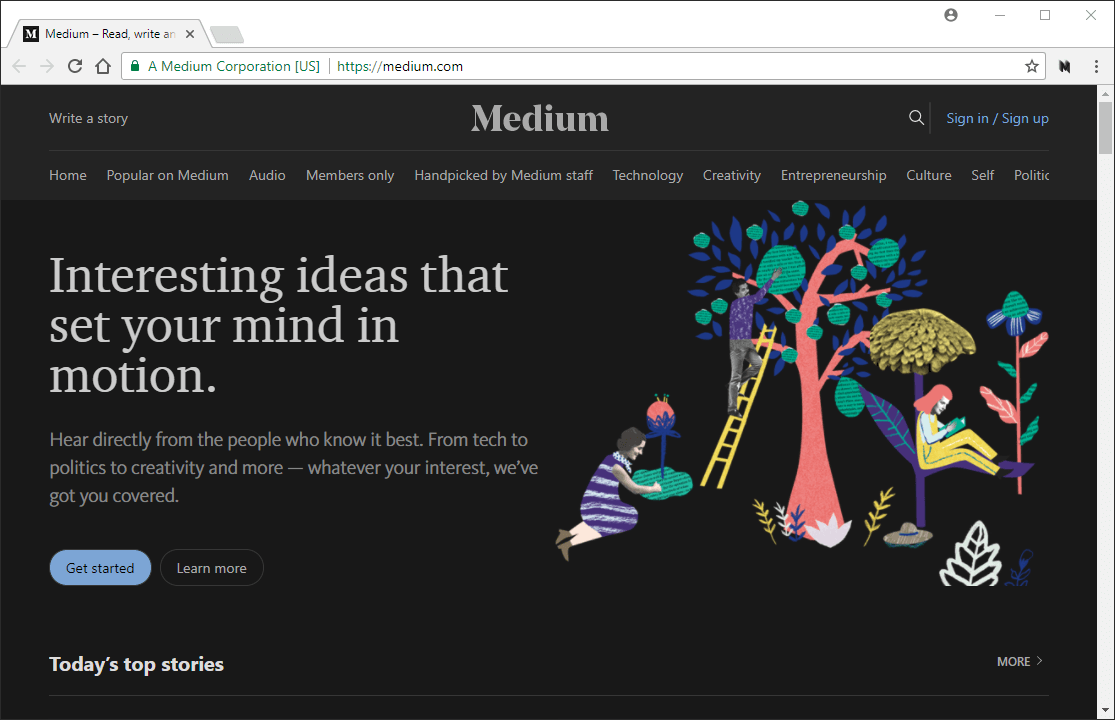Click the extension icon beside the menu
Image resolution: width=1115 pixels, height=720 pixels.
[1064, 66]
